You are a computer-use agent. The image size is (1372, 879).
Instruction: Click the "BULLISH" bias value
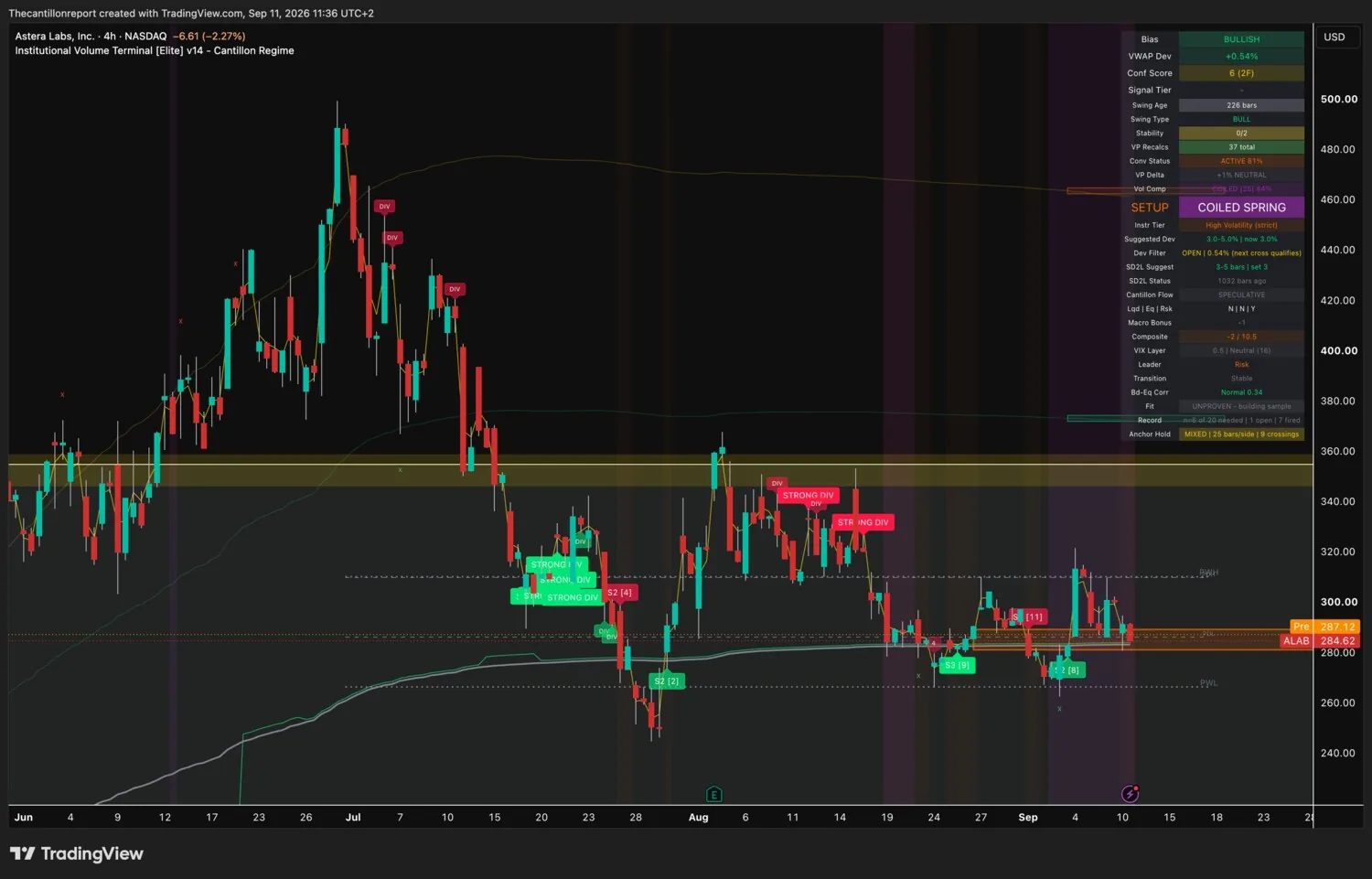click(x=1241, y=39)
